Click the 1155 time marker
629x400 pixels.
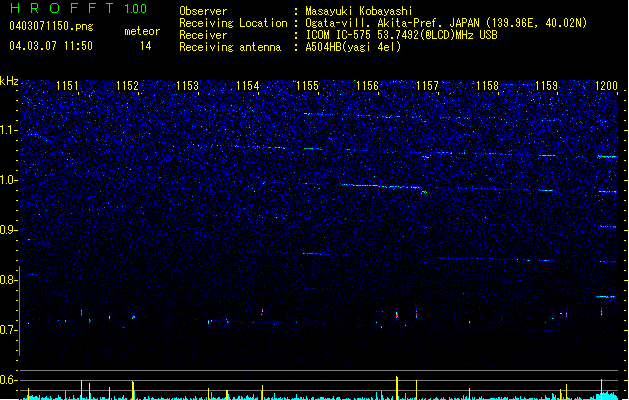click(x=307, y=86)
